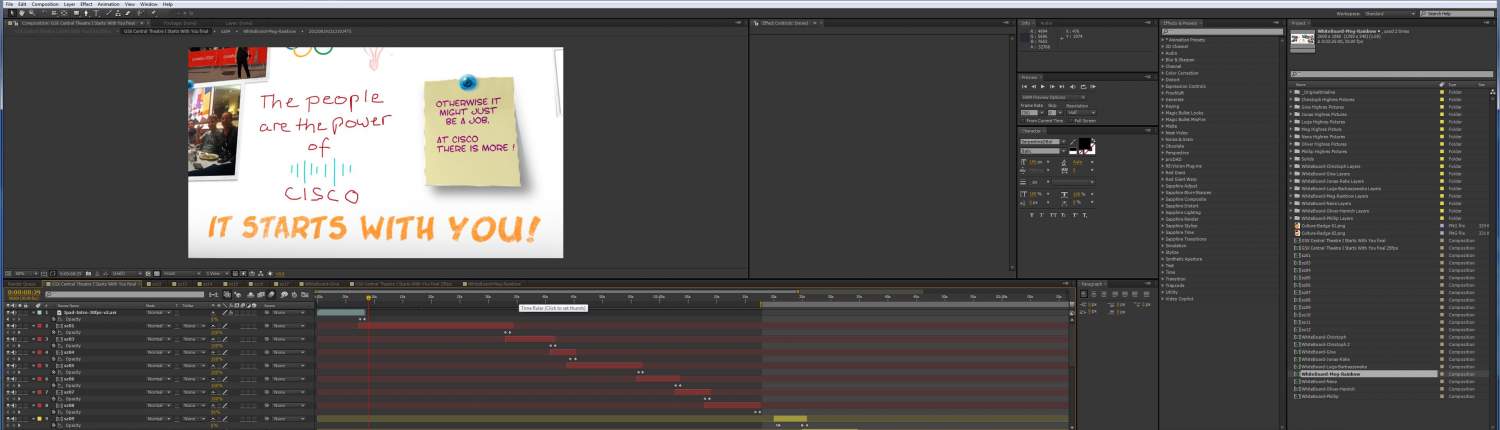Toggle Hide Shy Layers in timeline
This screenshot has width=1500, height=430.
(250, 294)
